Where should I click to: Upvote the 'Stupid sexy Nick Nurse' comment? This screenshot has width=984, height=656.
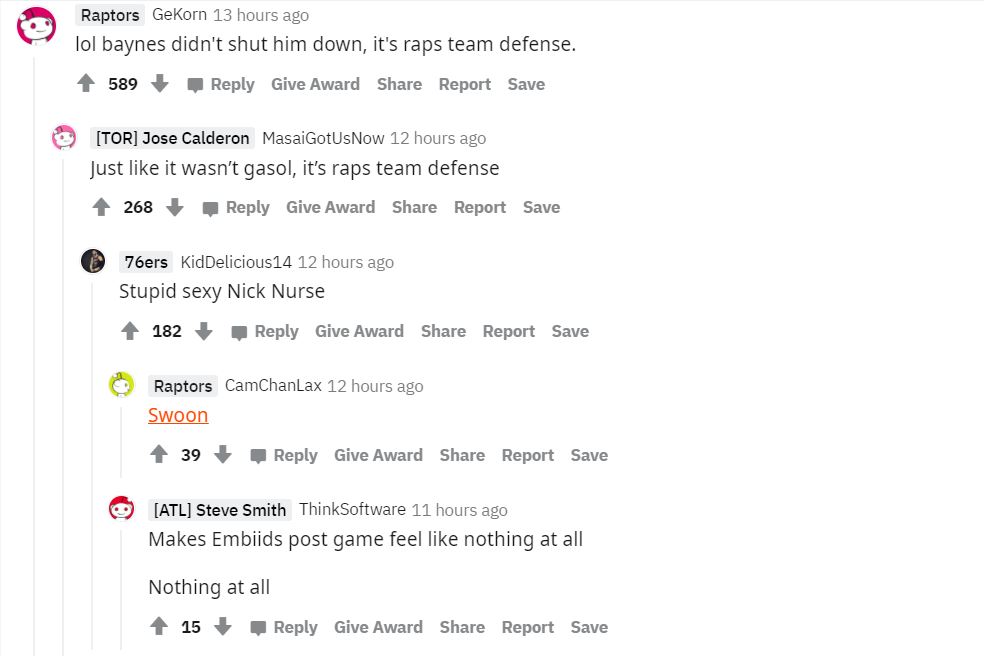(x=130, y=331)
